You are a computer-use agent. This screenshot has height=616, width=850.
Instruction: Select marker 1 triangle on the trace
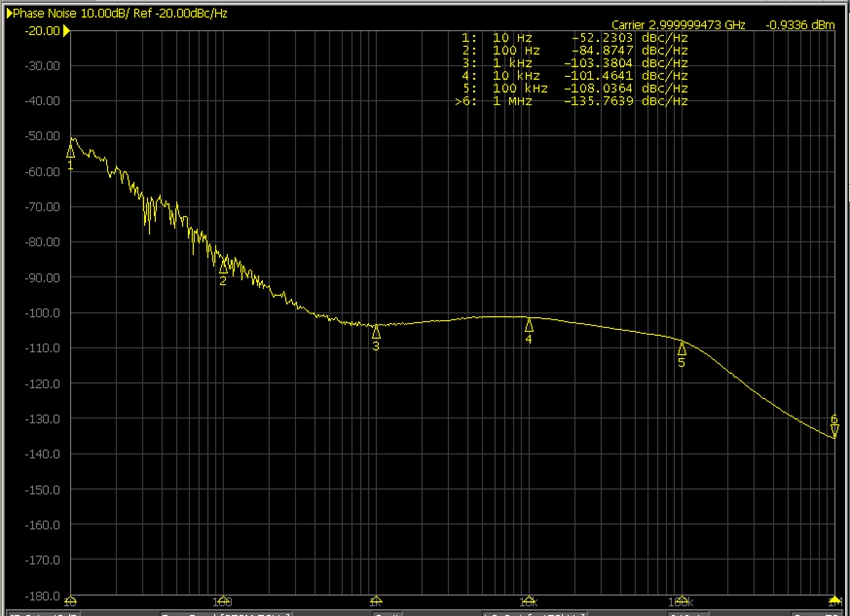(71, 150)
